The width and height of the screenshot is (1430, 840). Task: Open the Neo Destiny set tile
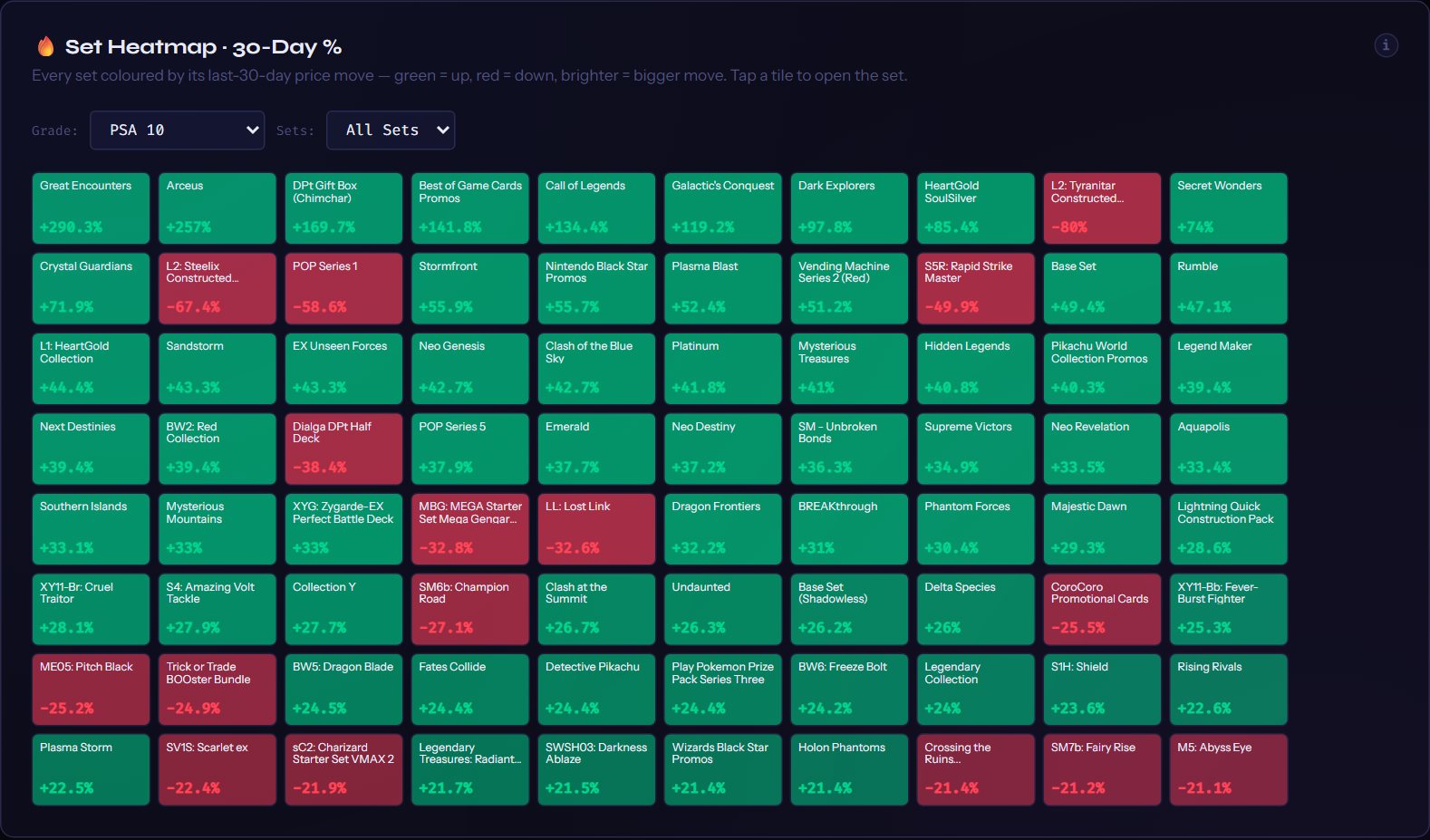pyautogui.click(x=723, y=449)
